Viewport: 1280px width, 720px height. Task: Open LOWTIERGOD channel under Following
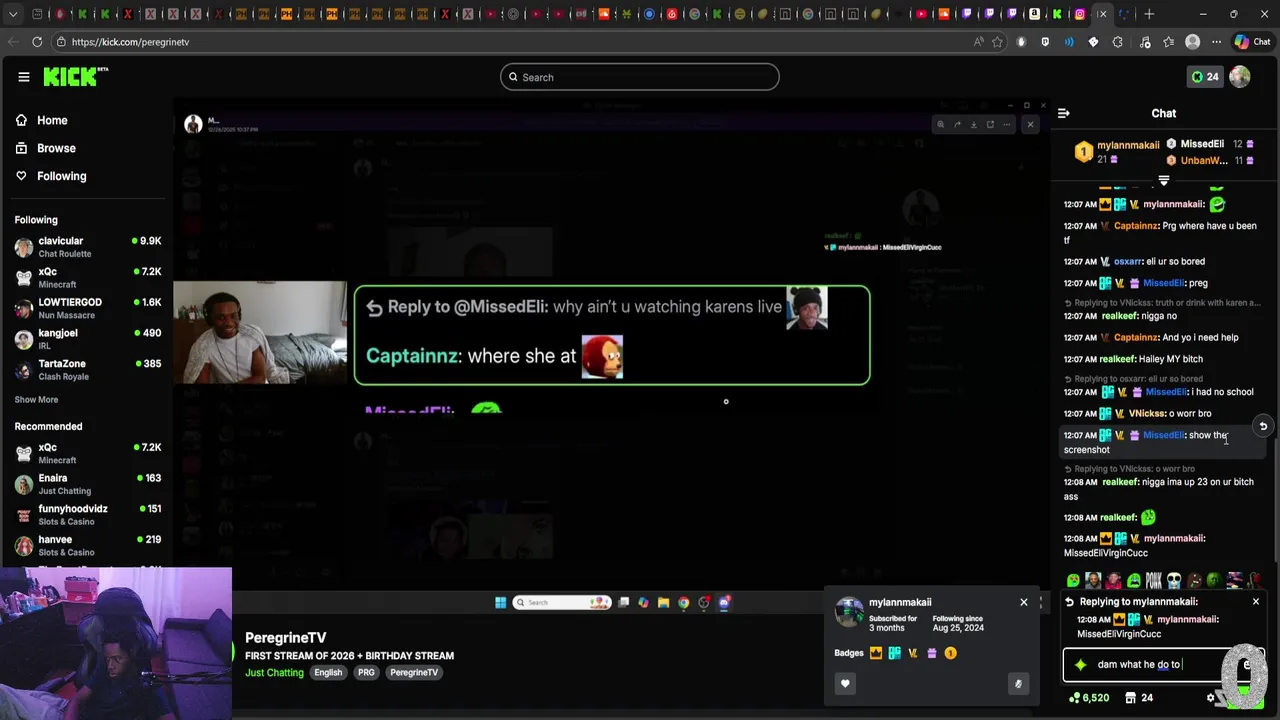pos(88,308)
